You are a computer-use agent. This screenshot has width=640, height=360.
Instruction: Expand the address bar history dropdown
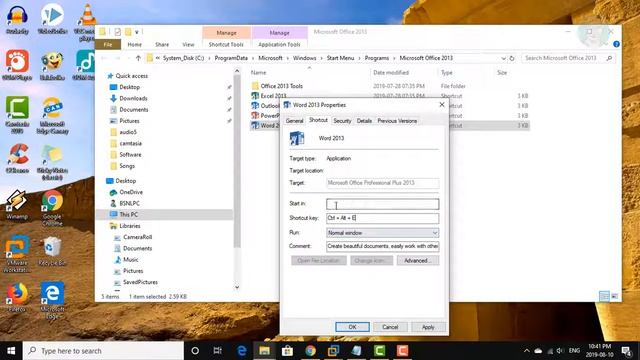(503, 58)
